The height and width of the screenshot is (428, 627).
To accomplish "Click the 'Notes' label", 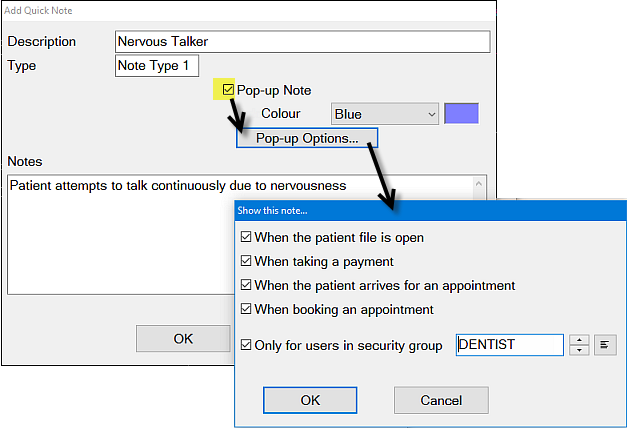I will tap(25, 162).
